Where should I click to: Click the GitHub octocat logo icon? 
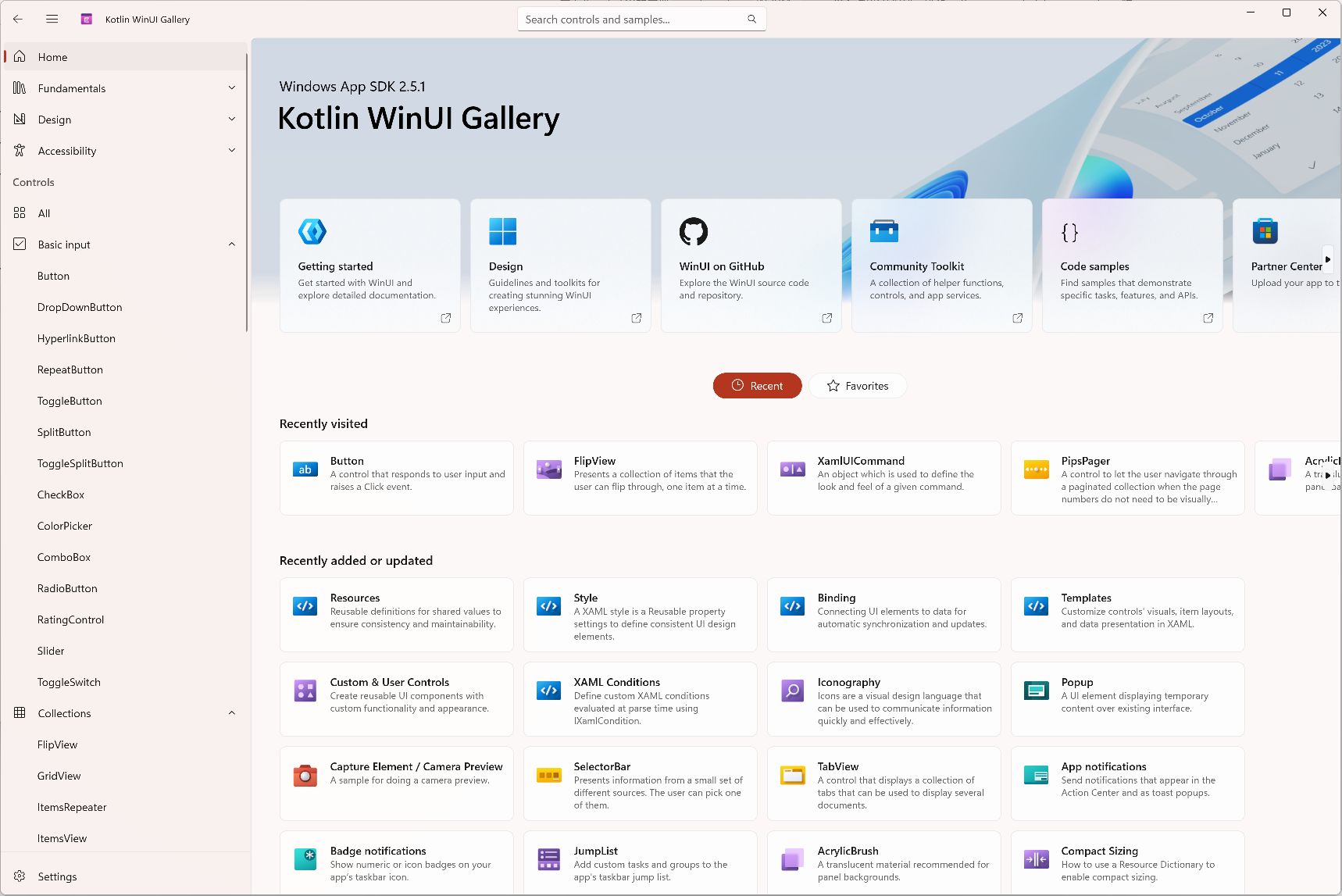point(694,231)
